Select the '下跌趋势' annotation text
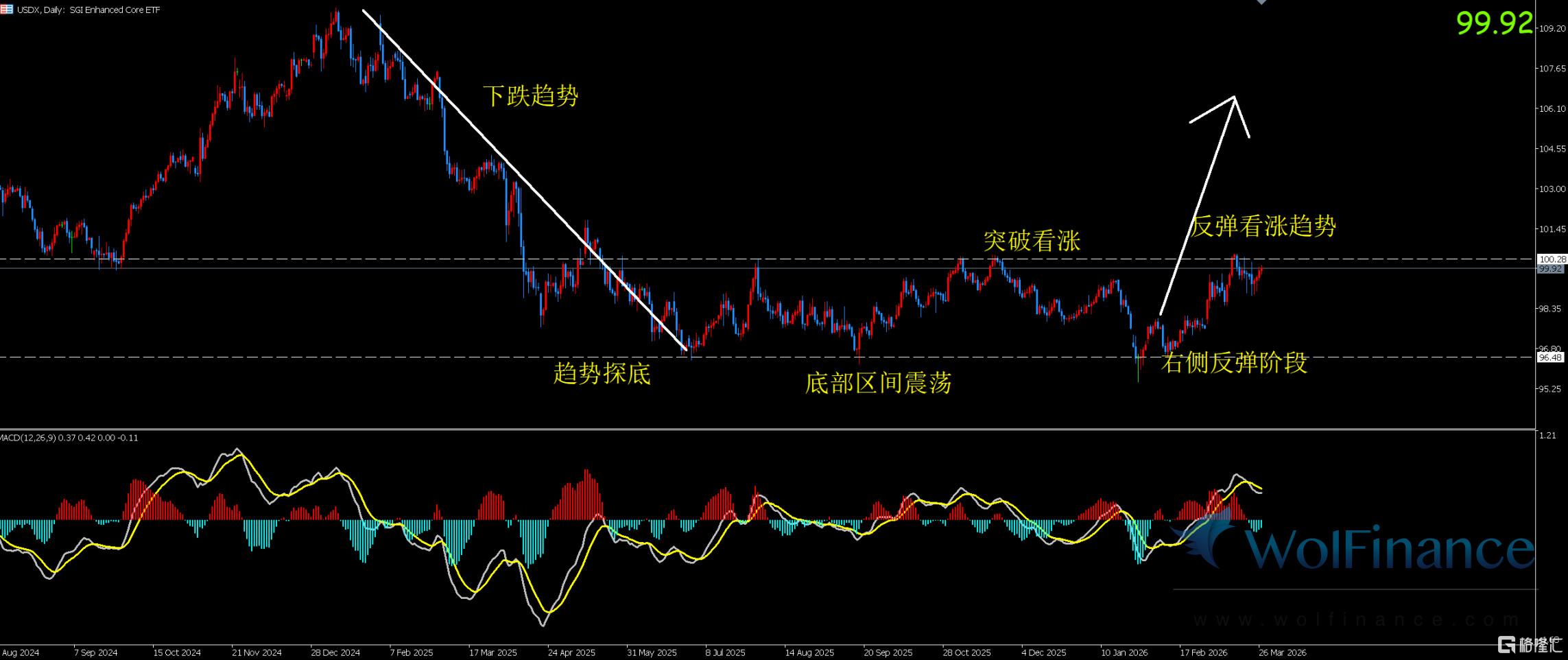The height and width of the screenshot is (660, 1568). pyautogui.click(x=531, y=96)
